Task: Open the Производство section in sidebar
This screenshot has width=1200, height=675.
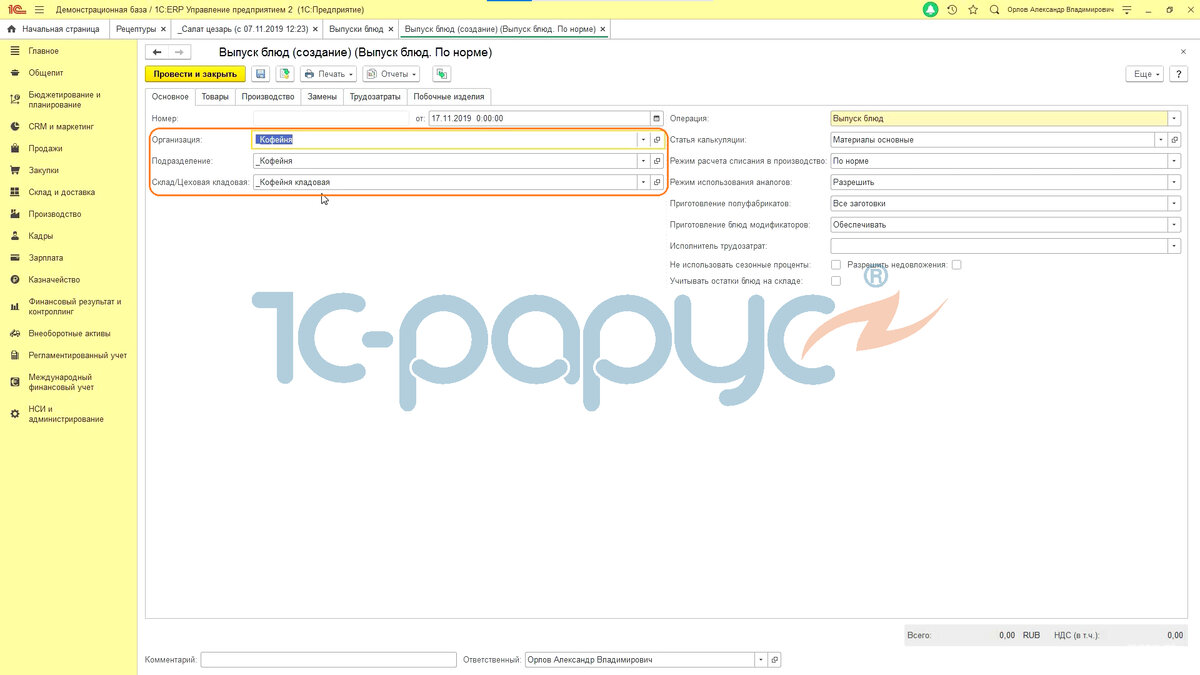Action: pos(54,214)
